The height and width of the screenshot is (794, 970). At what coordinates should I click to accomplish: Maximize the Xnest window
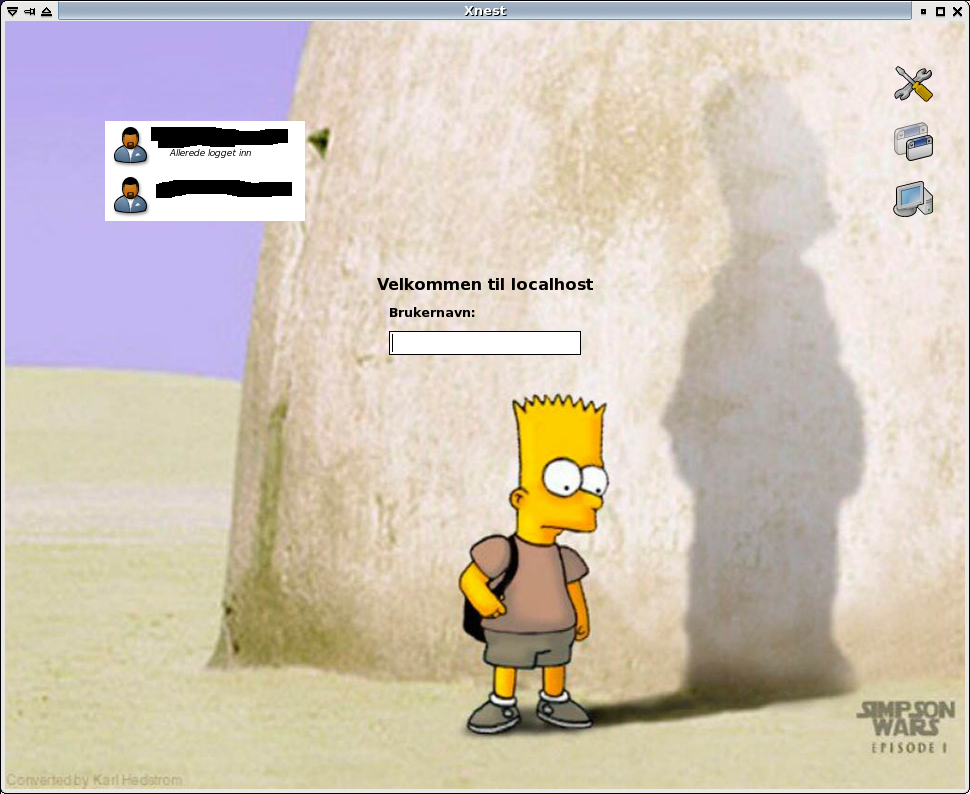pos(940,11)
